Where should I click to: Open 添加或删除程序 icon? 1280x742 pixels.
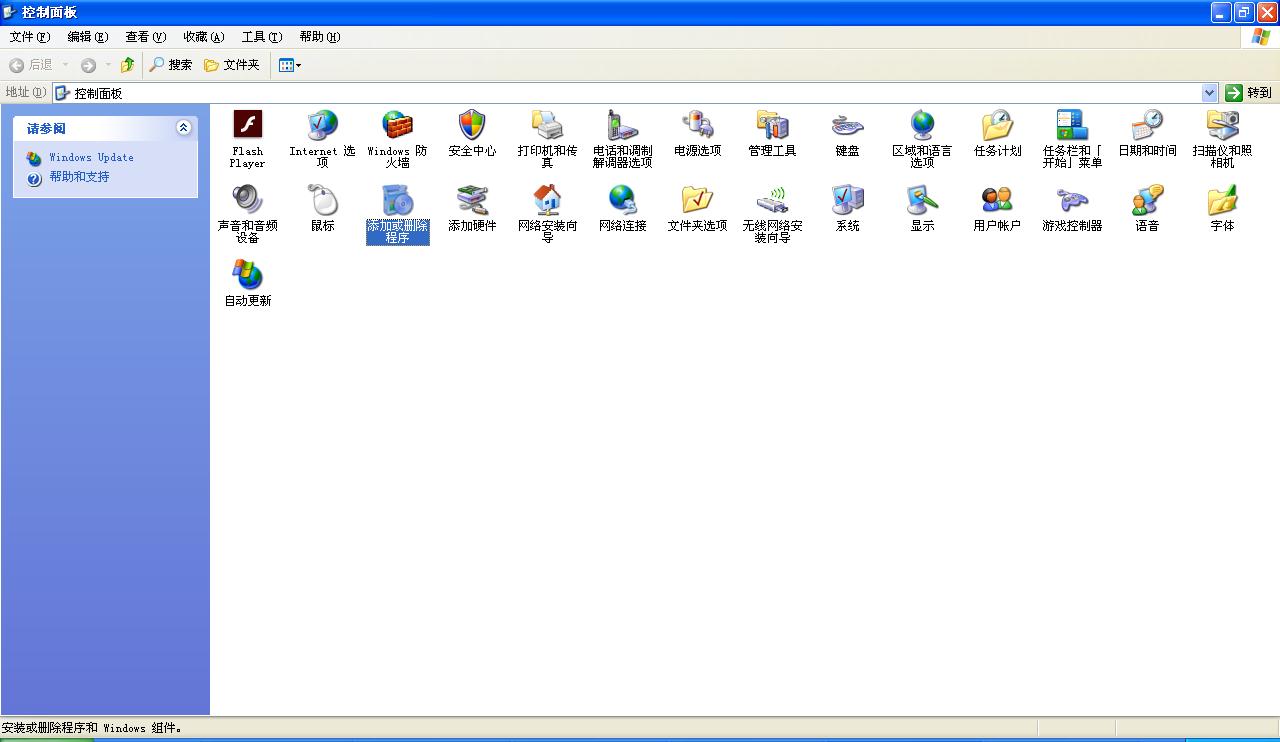point(397,201)
